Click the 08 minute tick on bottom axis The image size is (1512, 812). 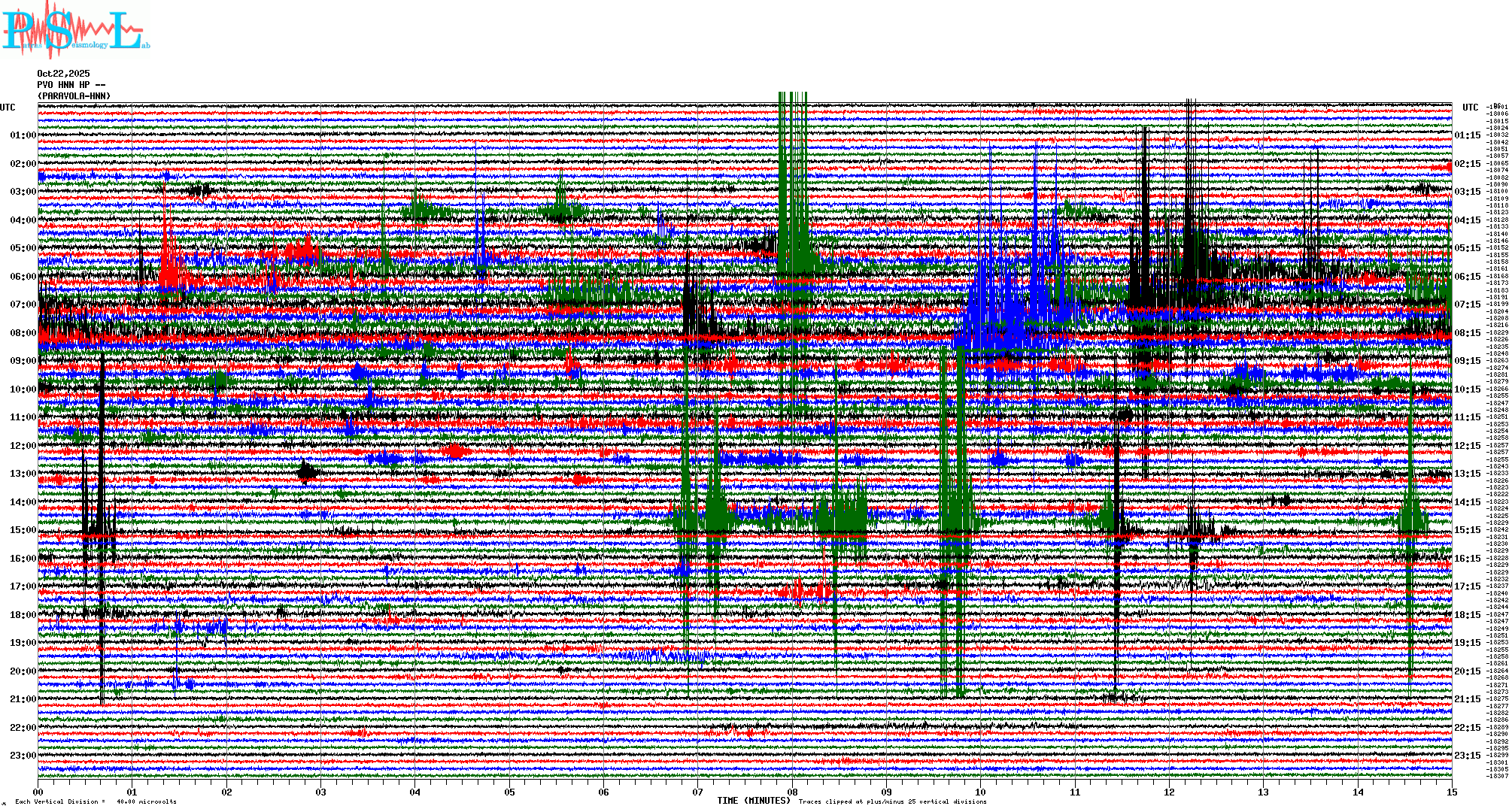[792, 792]
